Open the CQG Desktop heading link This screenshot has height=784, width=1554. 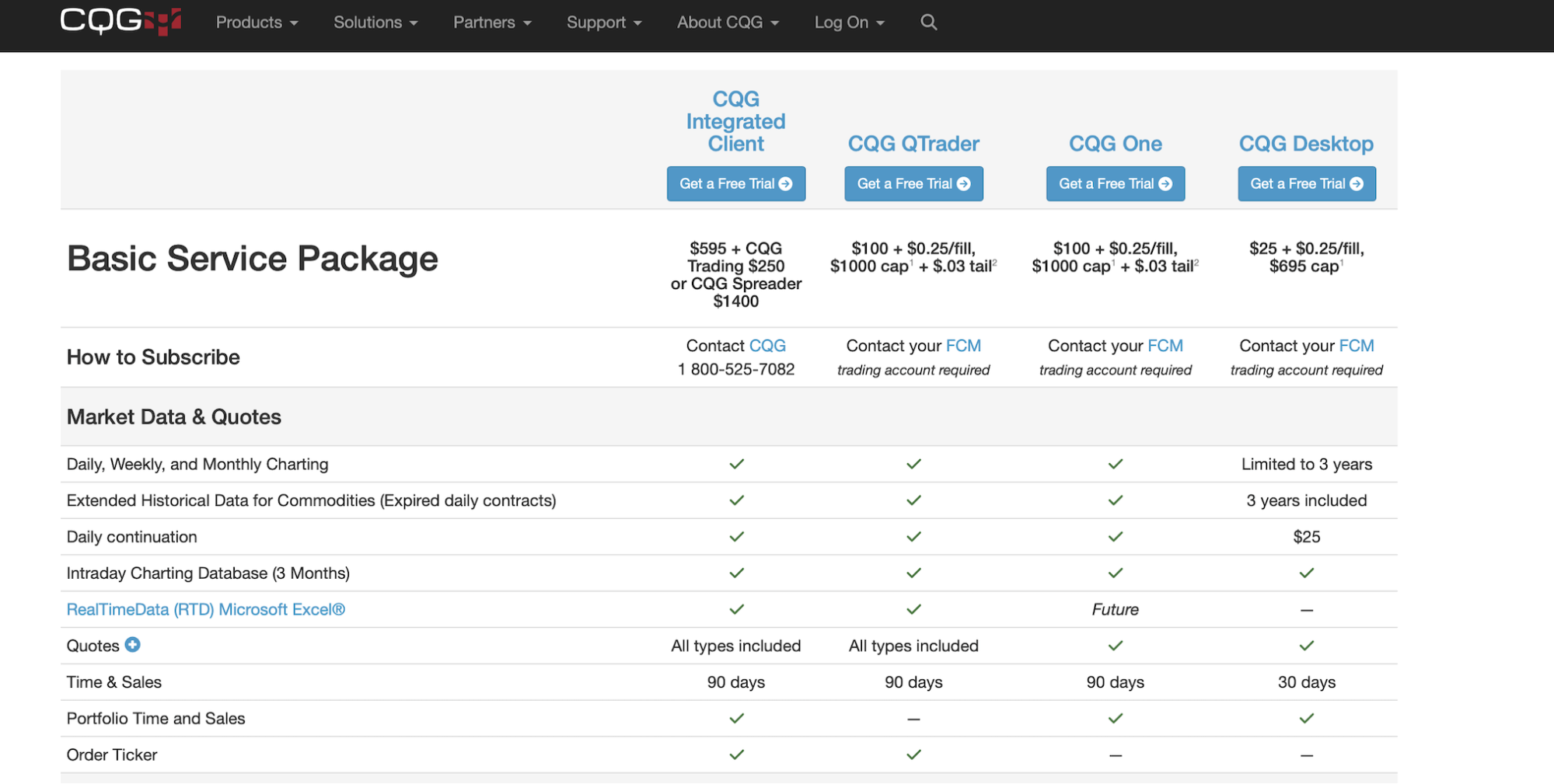coord(1306,144)
